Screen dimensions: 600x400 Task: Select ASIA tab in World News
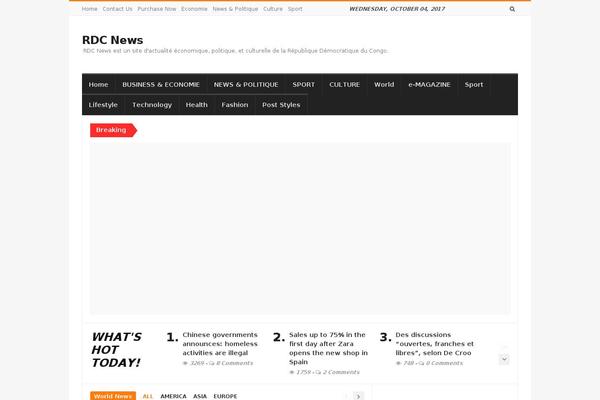pos(200,397)
